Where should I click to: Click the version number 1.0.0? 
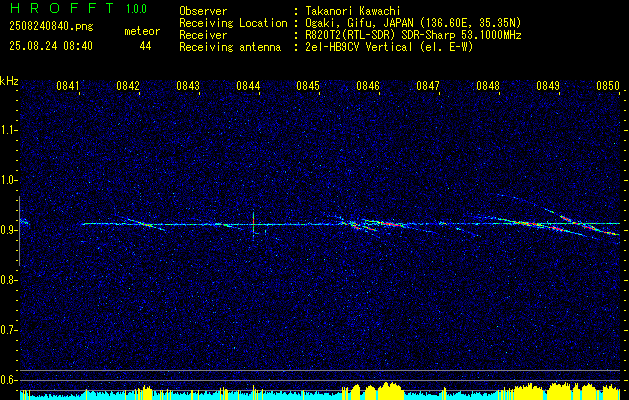136,9
